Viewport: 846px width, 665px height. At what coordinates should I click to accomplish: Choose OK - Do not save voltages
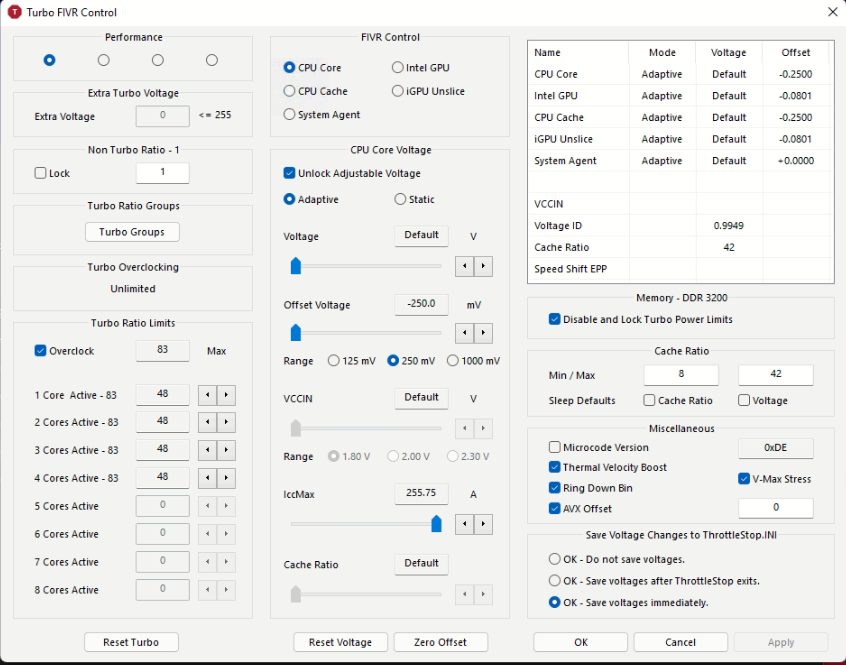(617, 559)
